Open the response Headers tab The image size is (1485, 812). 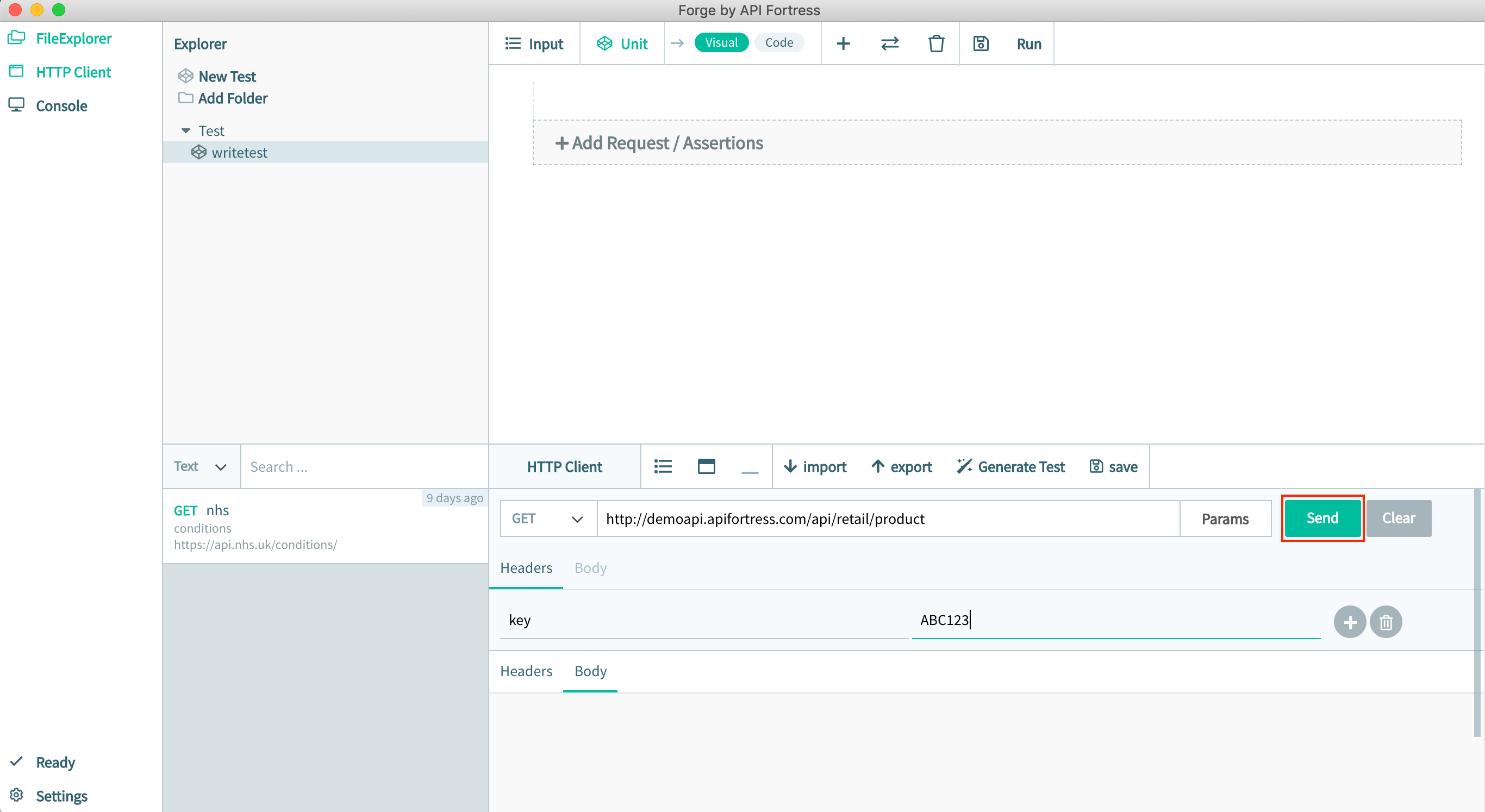coord(526,671)
